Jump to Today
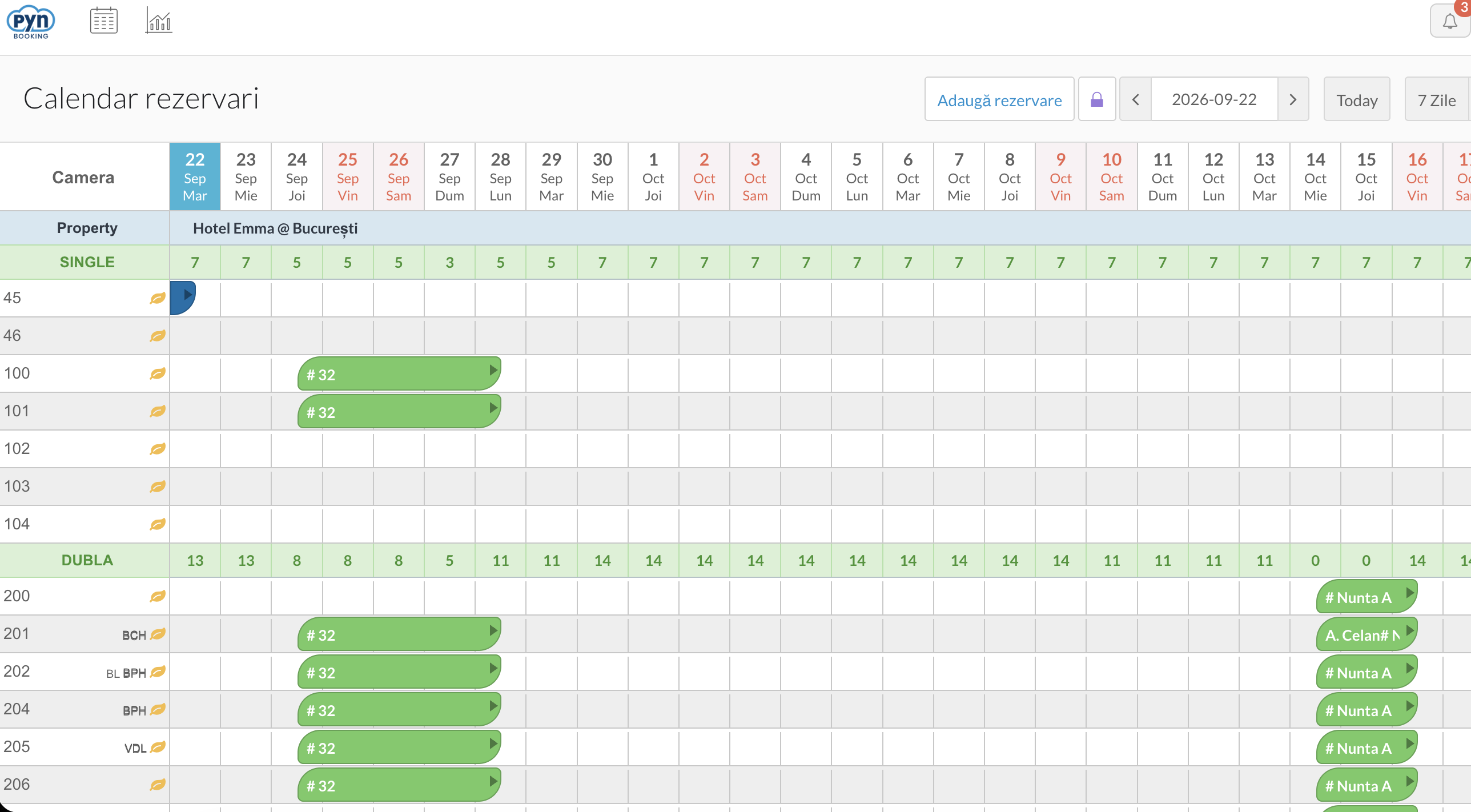Viewport: 1471px width, 812px height. tap(1357, 99)
